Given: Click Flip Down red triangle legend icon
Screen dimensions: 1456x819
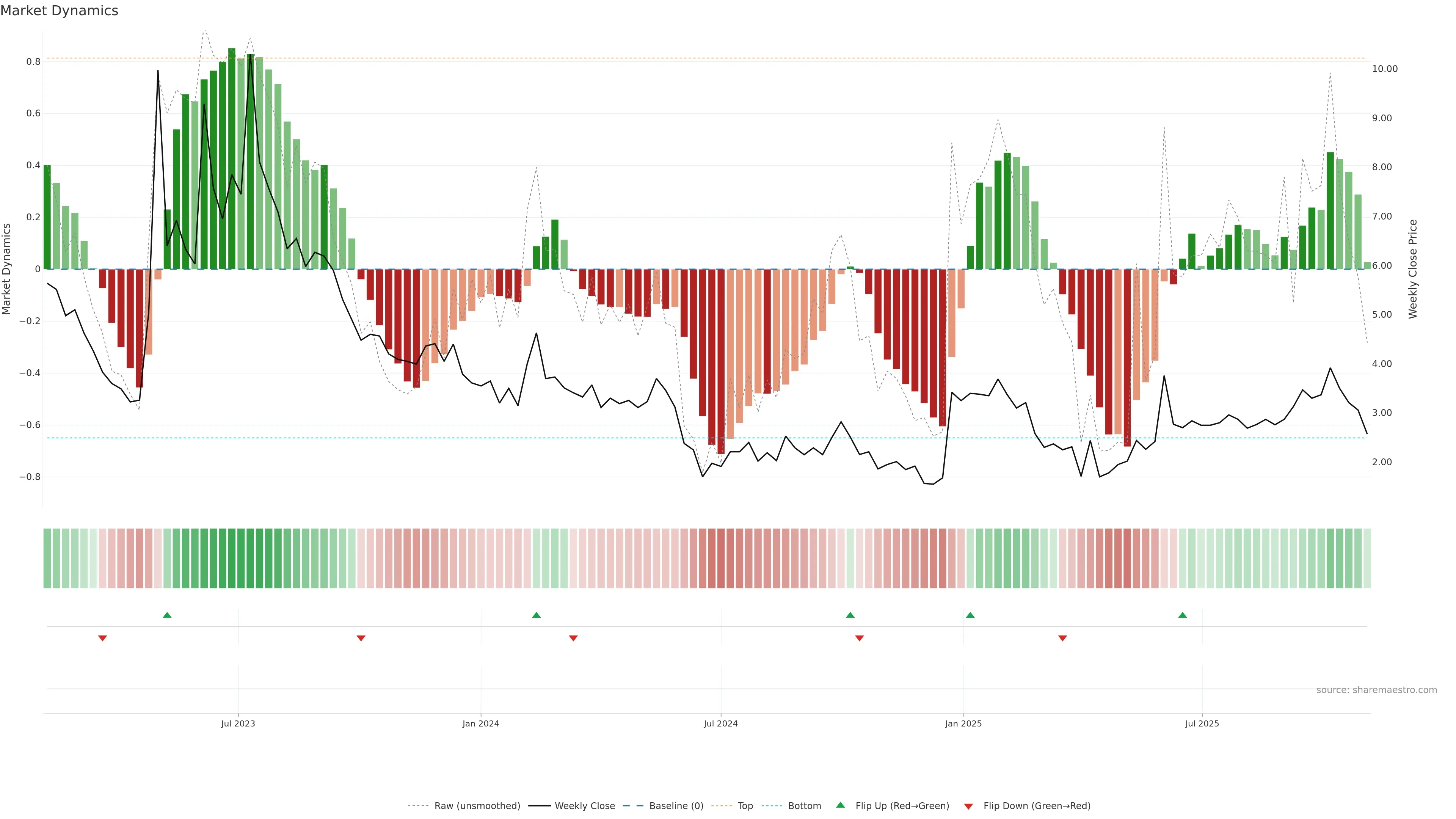Looking at the screenshot, I should click(968, 806).
